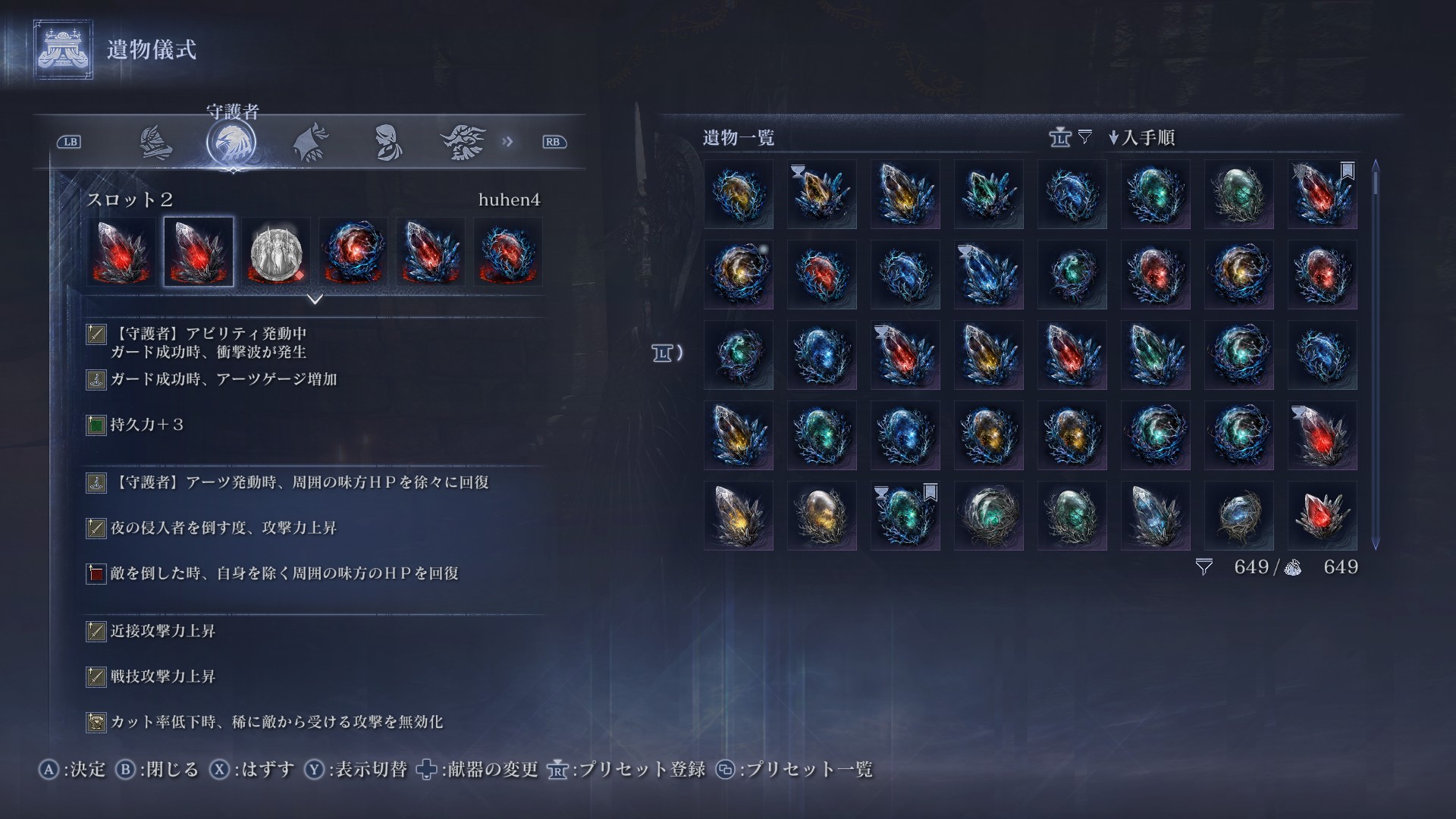
Task: Switch to previous character with LB
Action: click(69, 142)
